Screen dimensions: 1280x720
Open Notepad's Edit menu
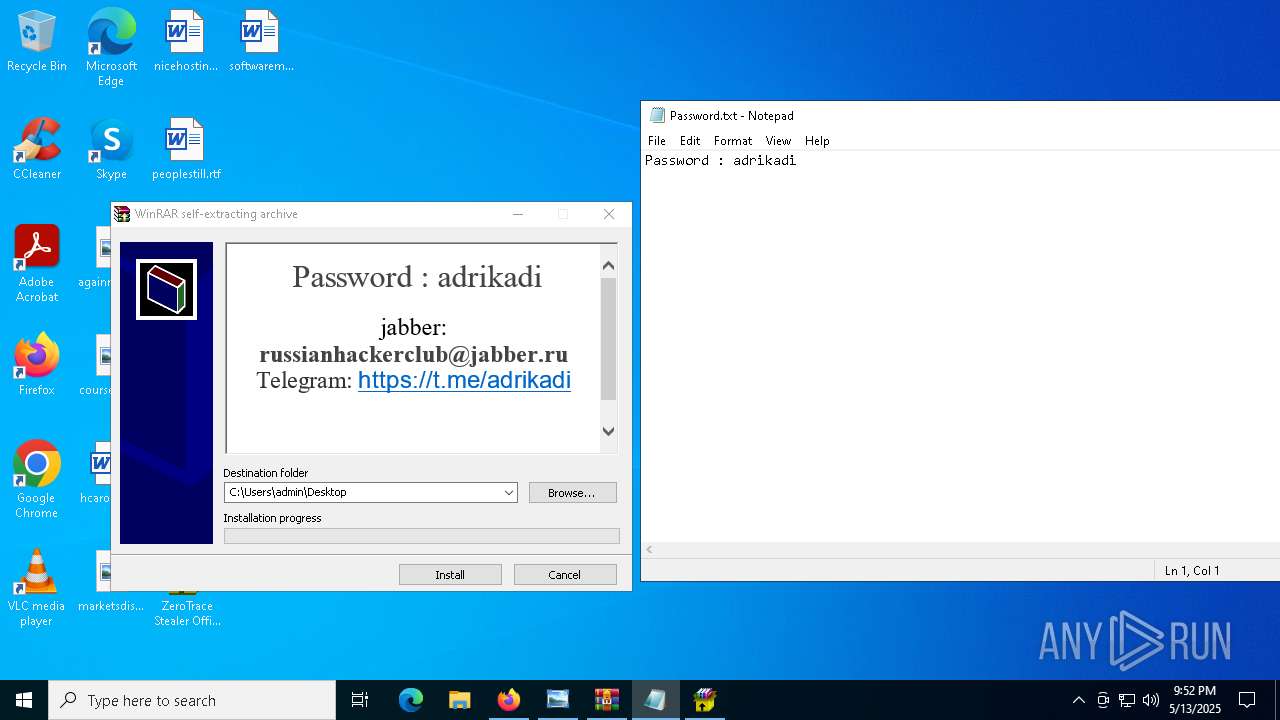coord(690,141)
